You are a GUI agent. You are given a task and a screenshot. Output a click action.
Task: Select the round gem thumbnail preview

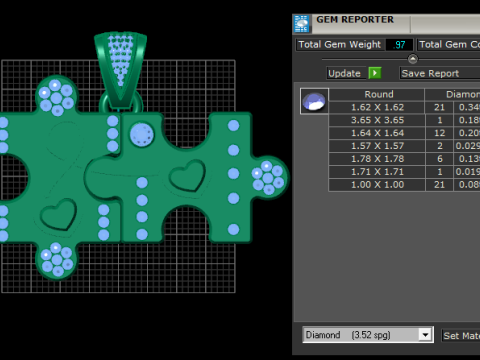pyautogui.click(x=314, y=101)
